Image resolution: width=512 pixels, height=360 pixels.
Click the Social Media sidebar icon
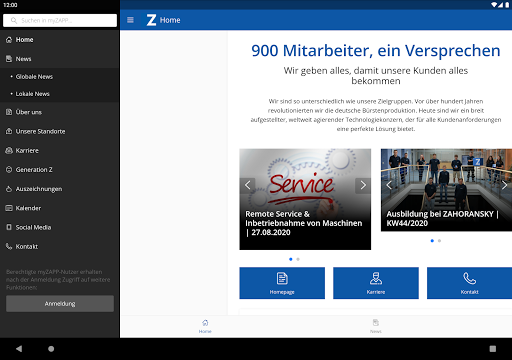coord(9,227)
